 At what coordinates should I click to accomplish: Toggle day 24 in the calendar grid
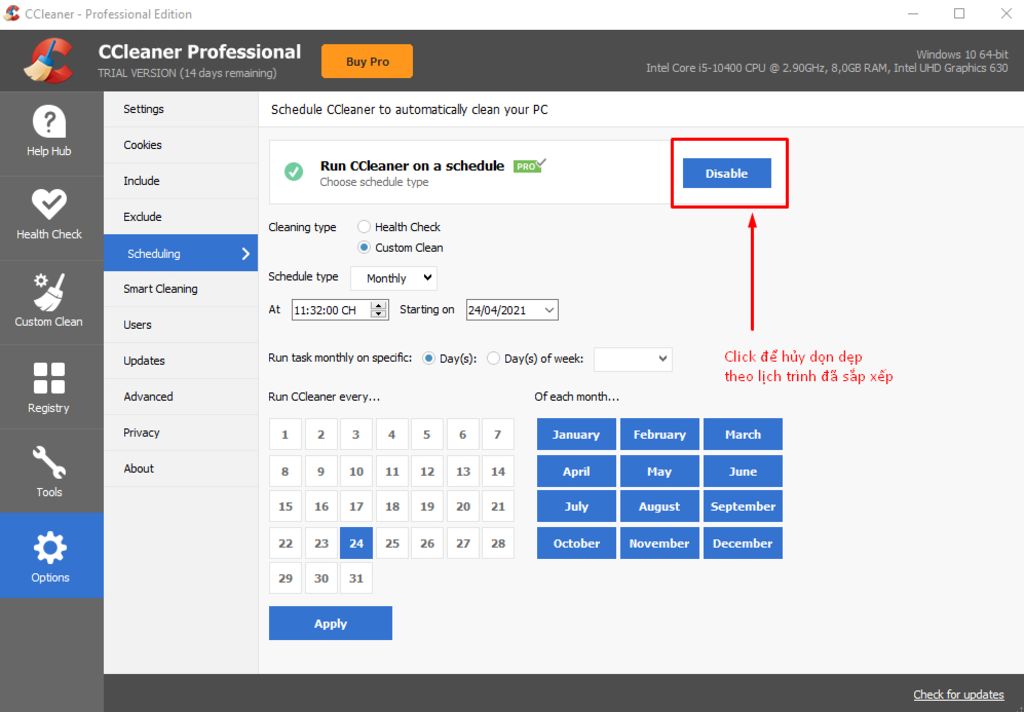point(357,543)
